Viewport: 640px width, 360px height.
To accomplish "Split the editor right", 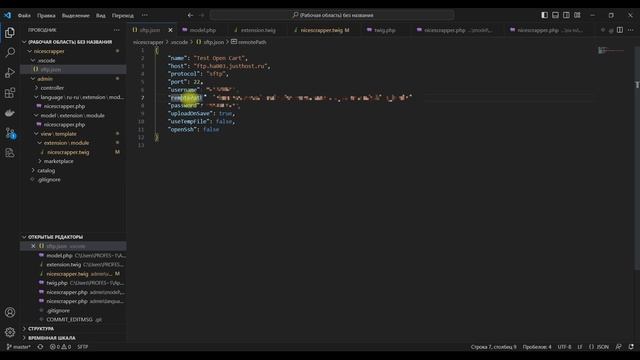I will (620, 30).
